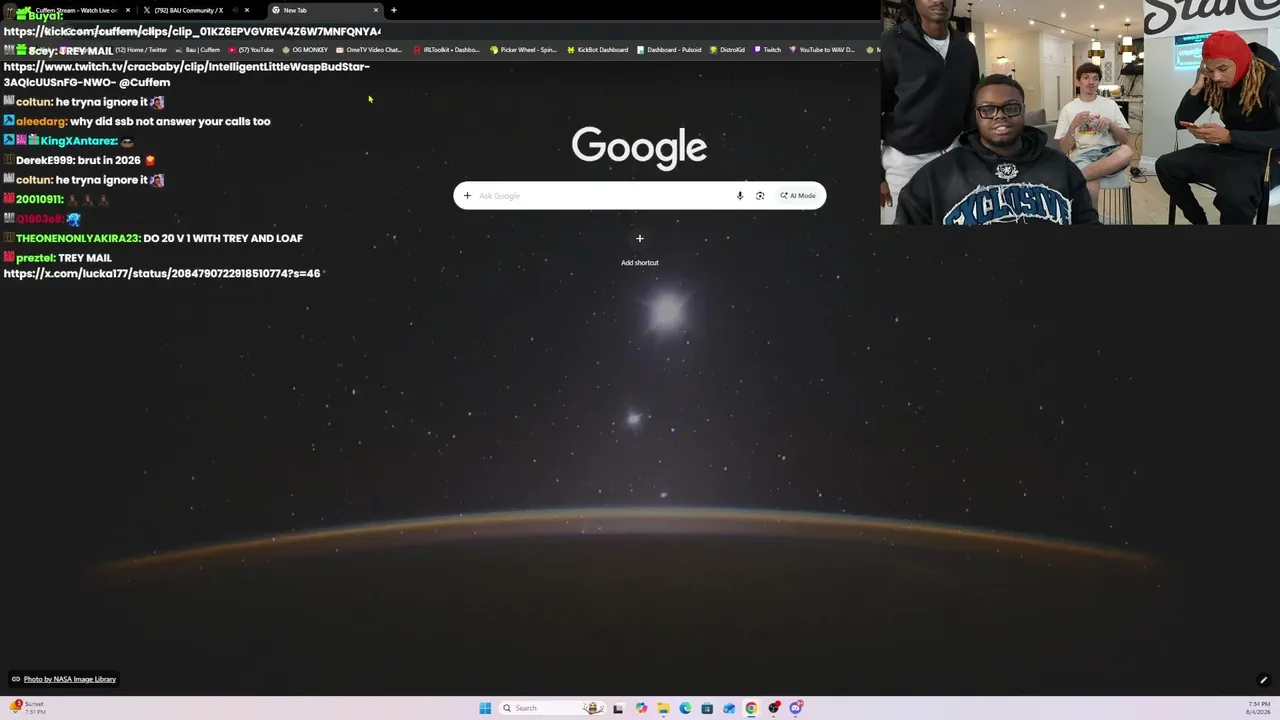Open Task View in the taskbar

click(618, 708)
